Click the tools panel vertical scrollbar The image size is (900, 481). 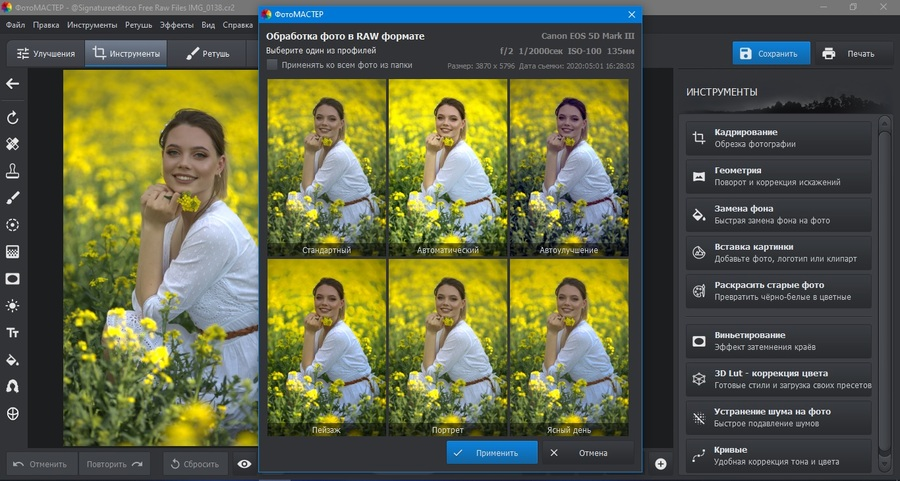(885, 293)
